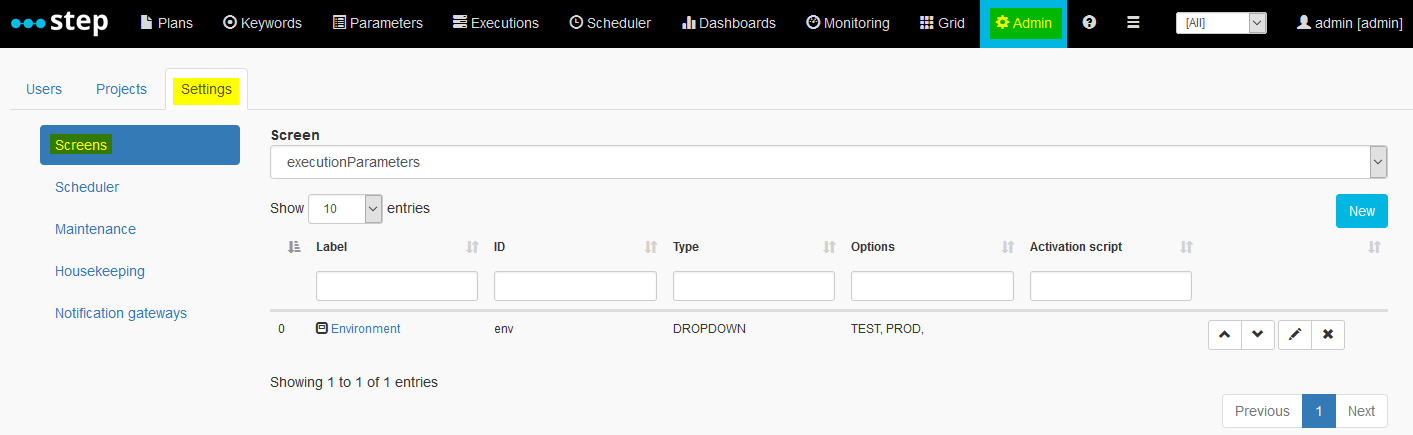Move Environment row up with arrow
This screenshot has width=1413, height=435.
pyautogui.click(x=1225, y=334)
